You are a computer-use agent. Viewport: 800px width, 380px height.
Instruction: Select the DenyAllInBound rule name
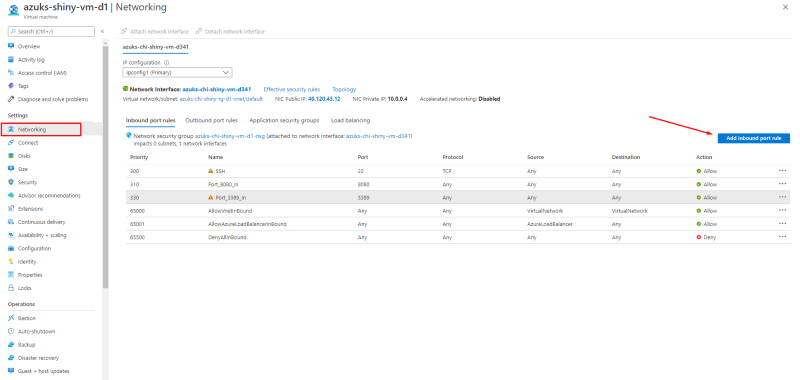tap(227, 237)
